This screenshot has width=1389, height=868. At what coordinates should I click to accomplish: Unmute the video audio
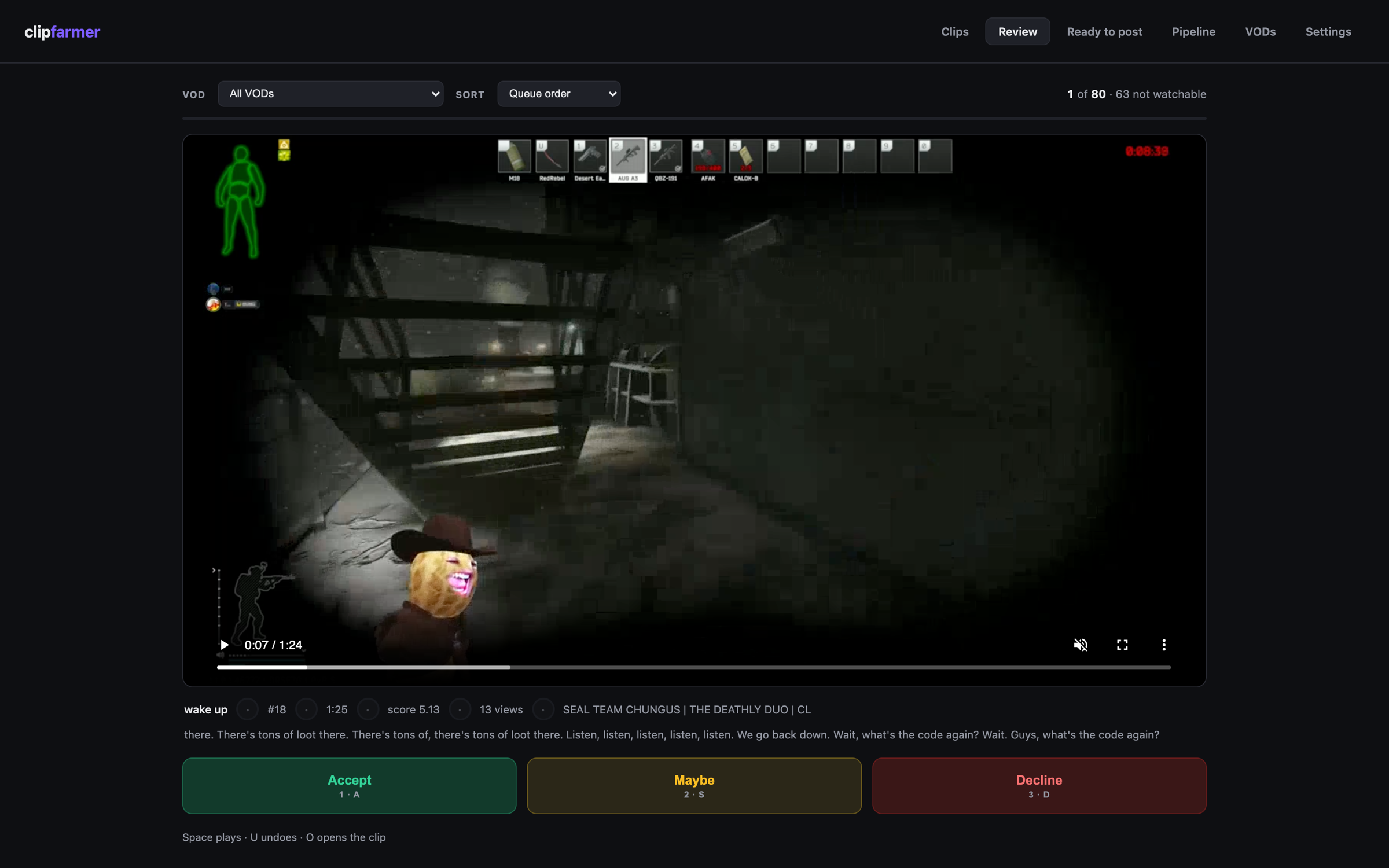(x=1081, y=645)
